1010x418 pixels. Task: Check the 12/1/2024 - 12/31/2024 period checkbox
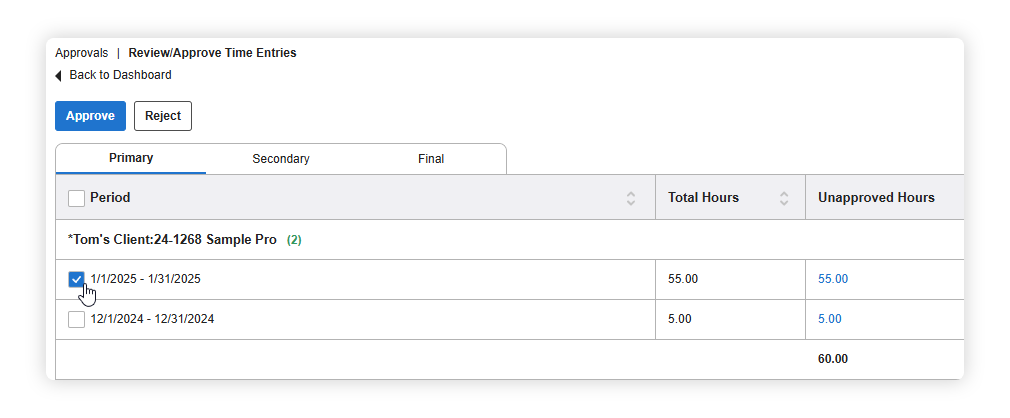[77, 319]
